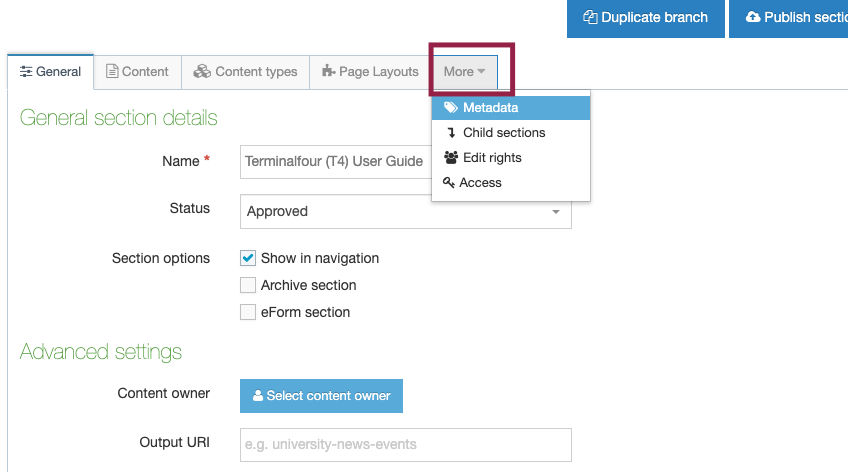Click the Status dropdown arrow
The image size is (848, 472).
click(x=555, y=211)
